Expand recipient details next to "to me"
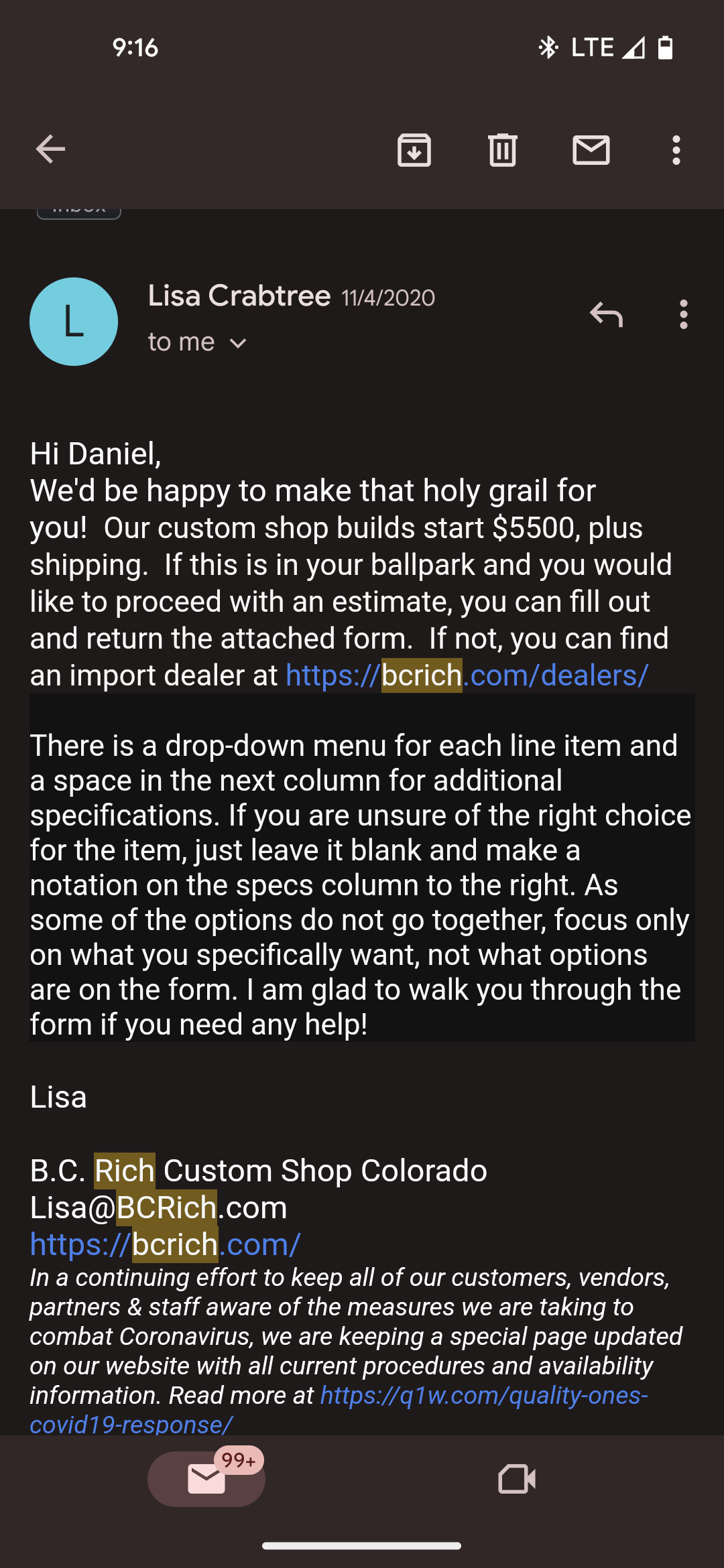 (x=238, y=343)
